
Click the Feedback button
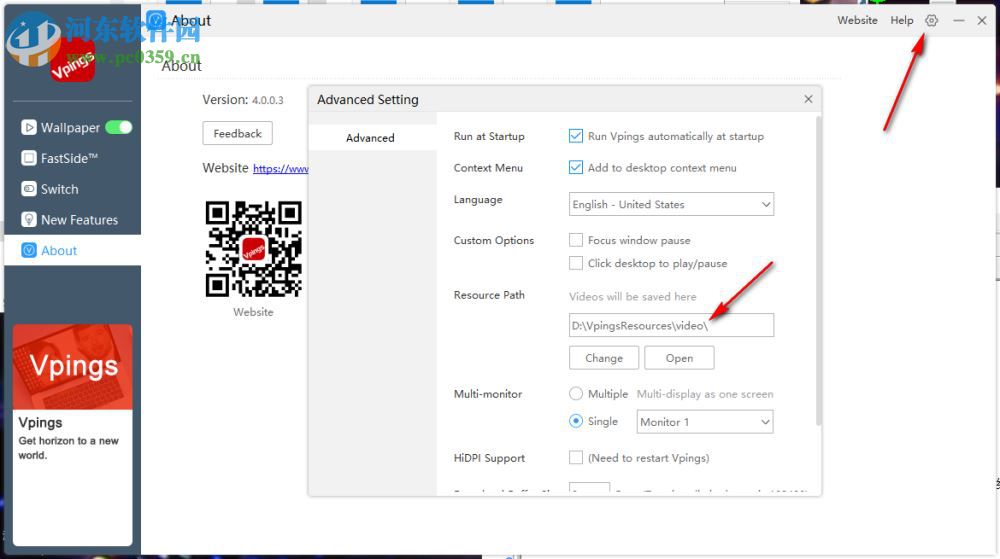pos(237,133)
